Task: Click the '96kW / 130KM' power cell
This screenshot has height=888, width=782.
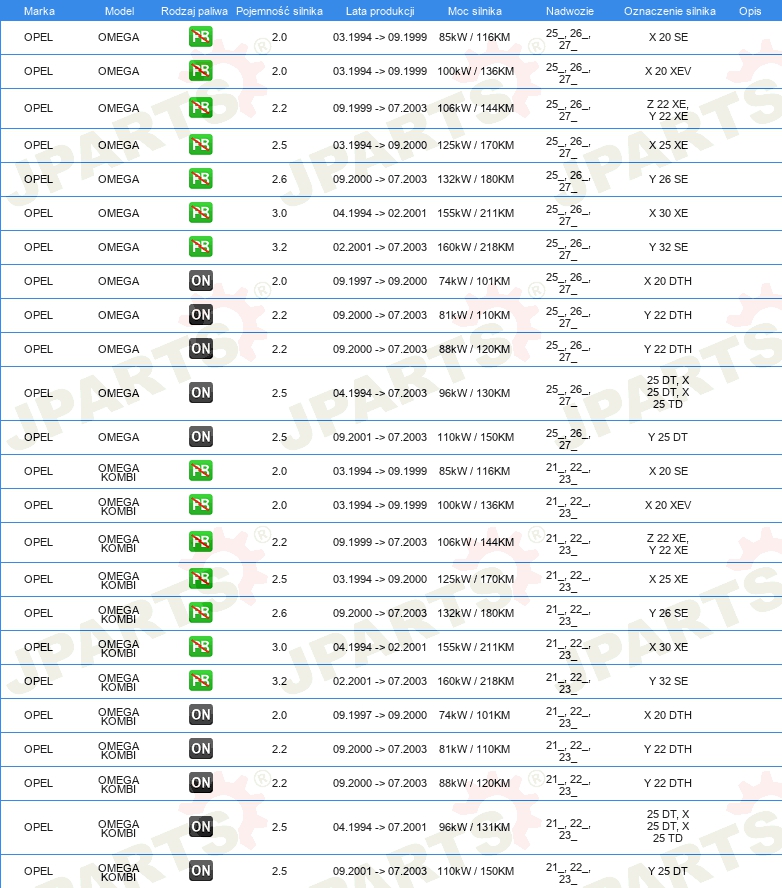Action: (475, 393)
